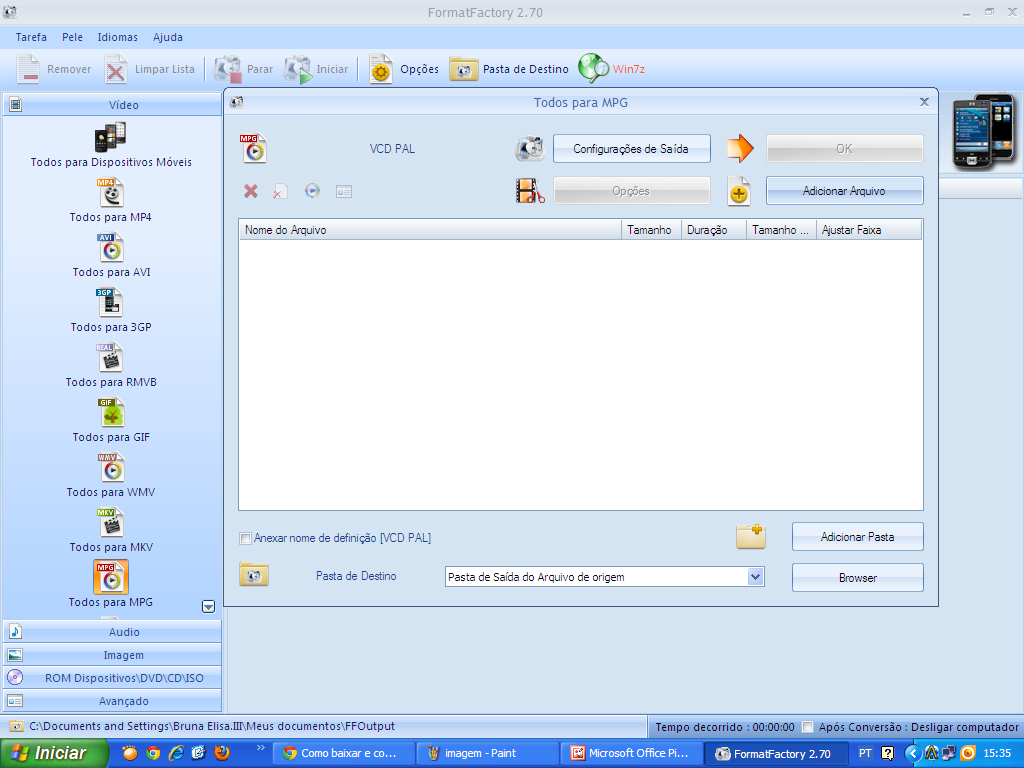Click the Adicionar Arquivo button

tap(844, 191)
